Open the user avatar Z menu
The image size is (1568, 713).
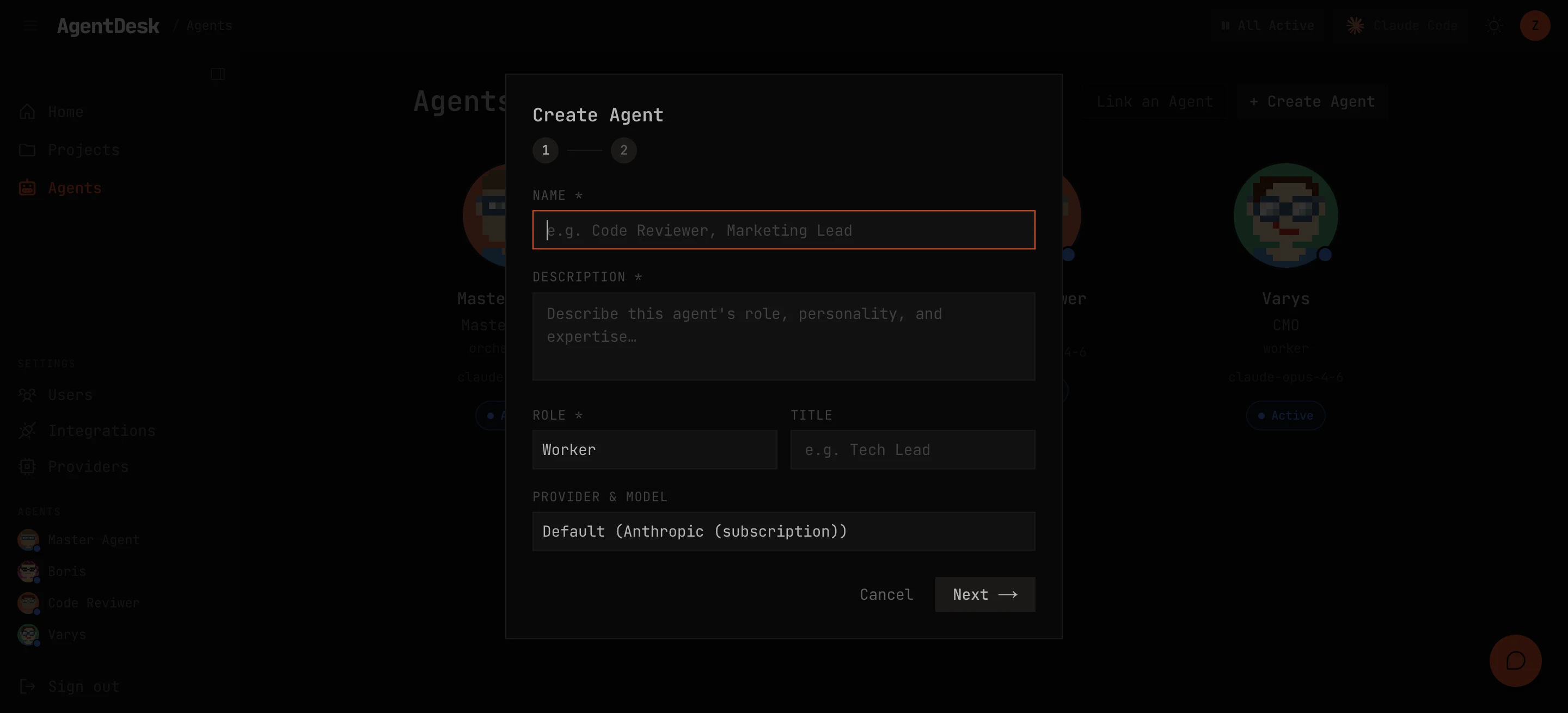(1535, 26)
